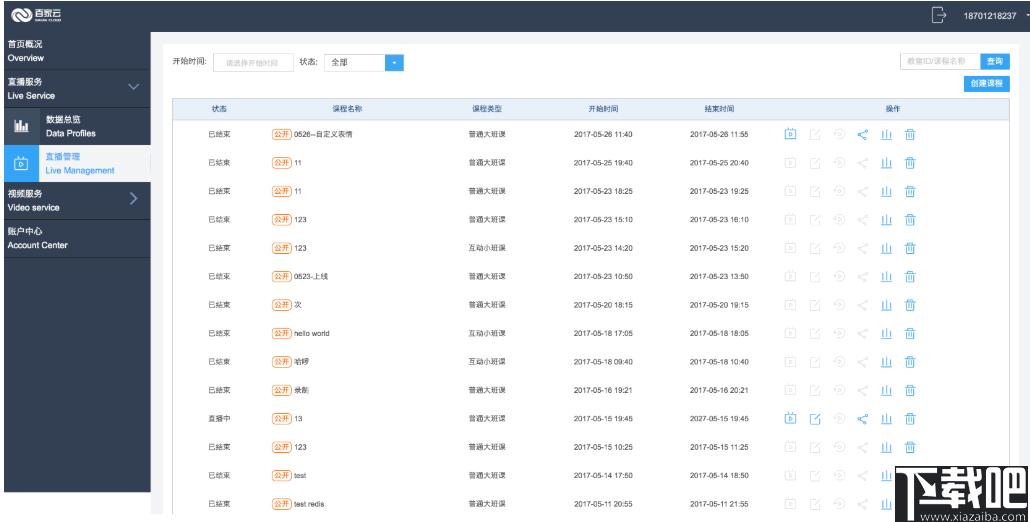1030x522 pixels.
Task: Click course name test redis
Action: [309, 504]
